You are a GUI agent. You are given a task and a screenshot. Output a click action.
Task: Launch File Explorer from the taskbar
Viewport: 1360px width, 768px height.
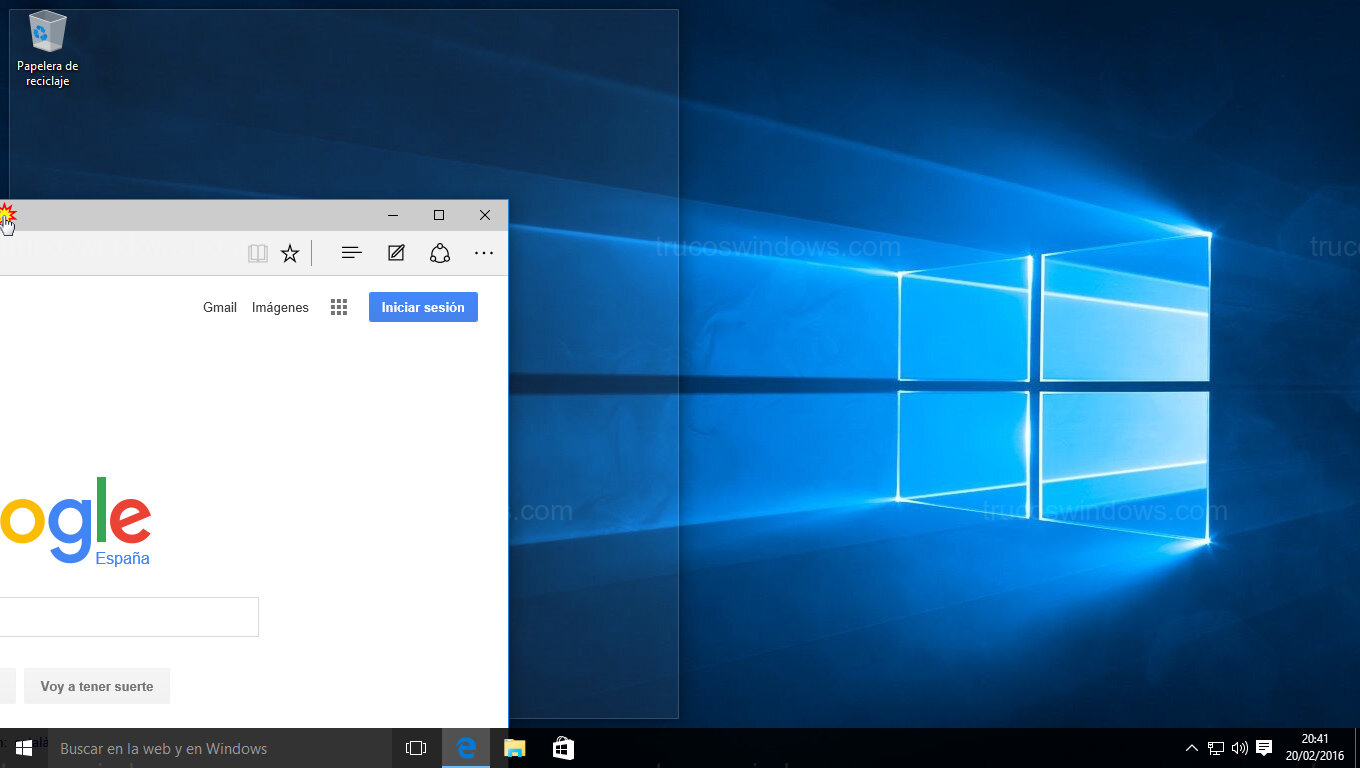pos(515,748)
